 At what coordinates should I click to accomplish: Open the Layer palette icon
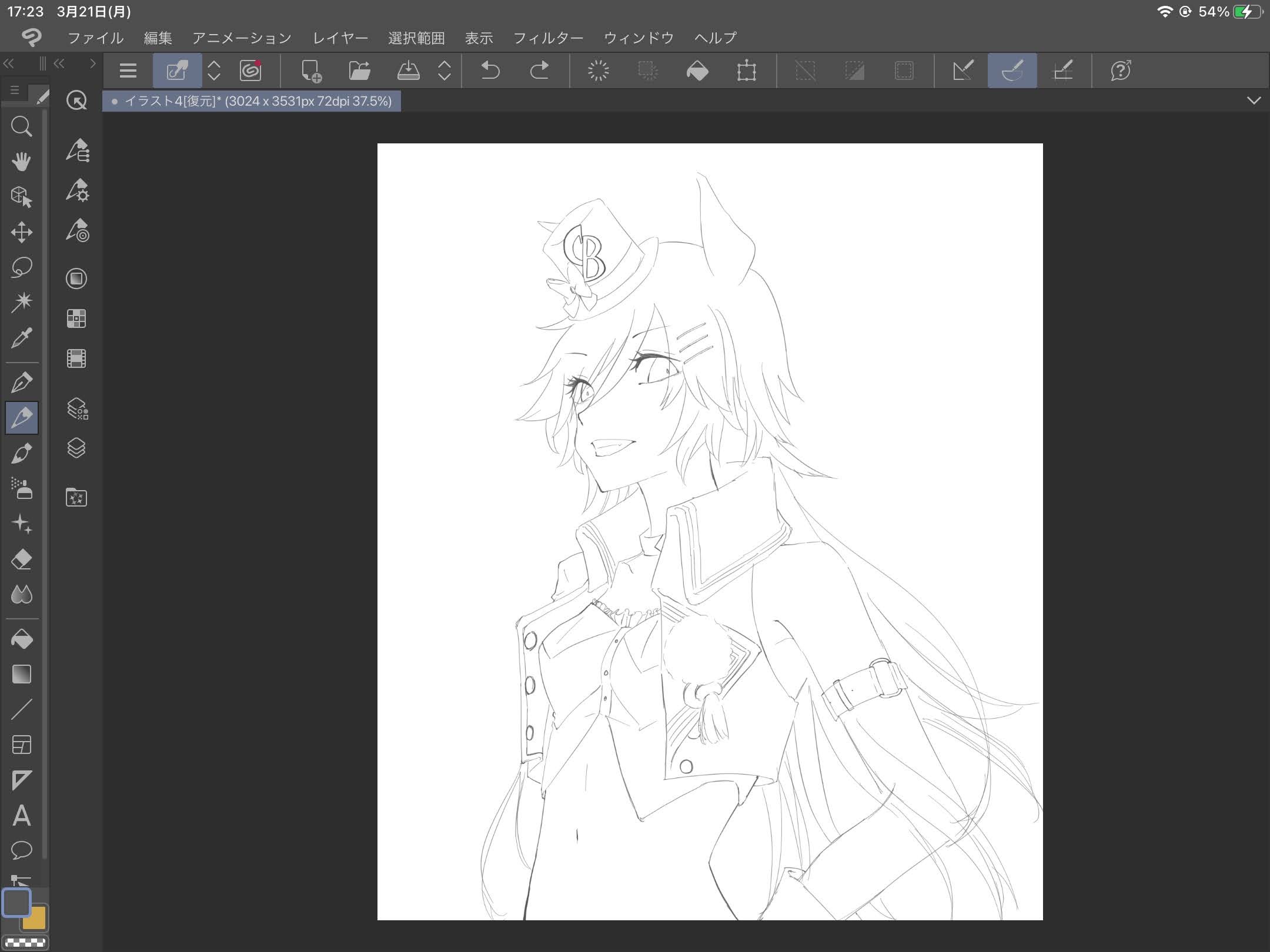(x=76, y=448)
